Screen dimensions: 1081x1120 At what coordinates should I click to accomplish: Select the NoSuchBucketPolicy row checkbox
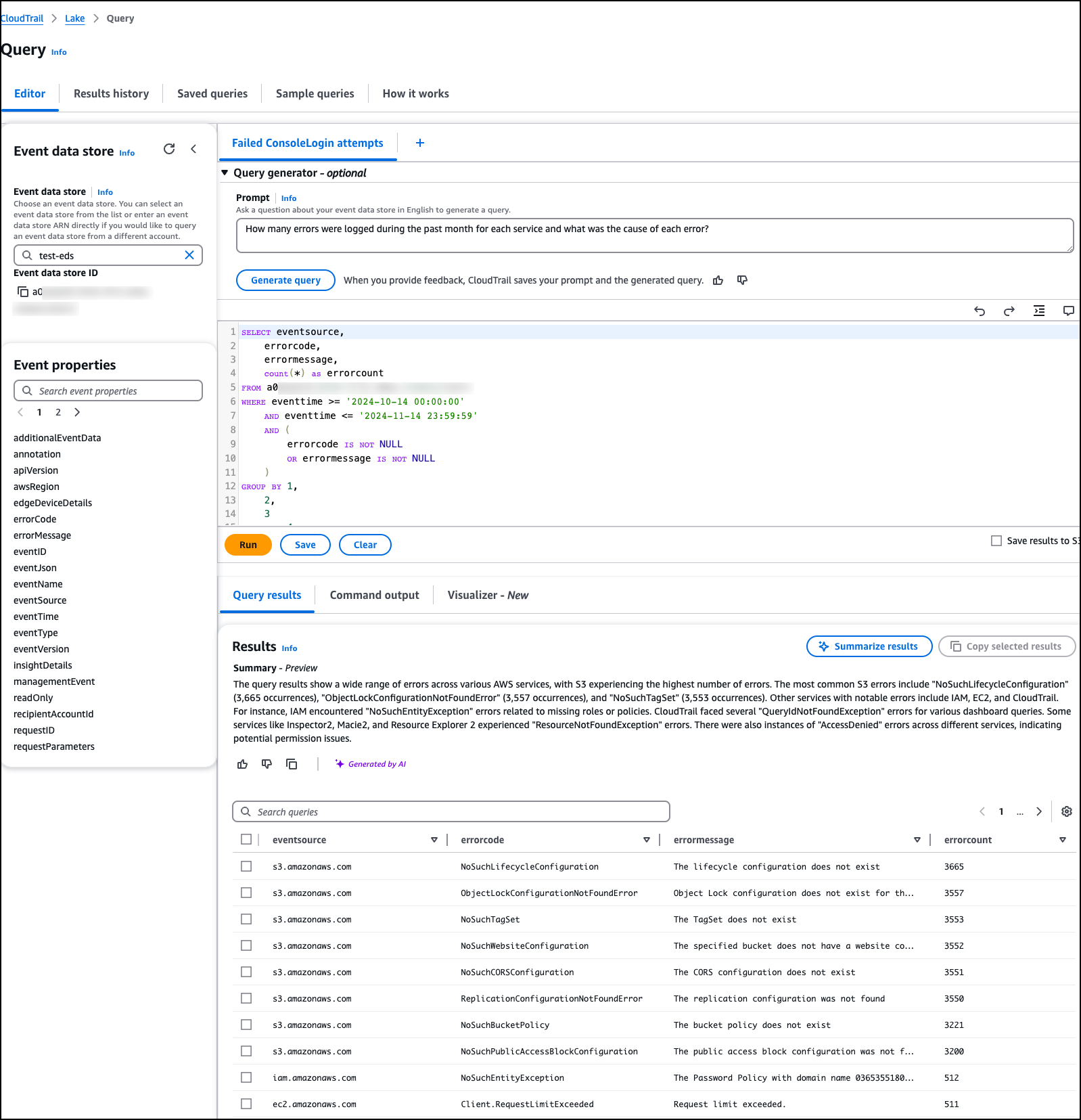click(246, 1025)
